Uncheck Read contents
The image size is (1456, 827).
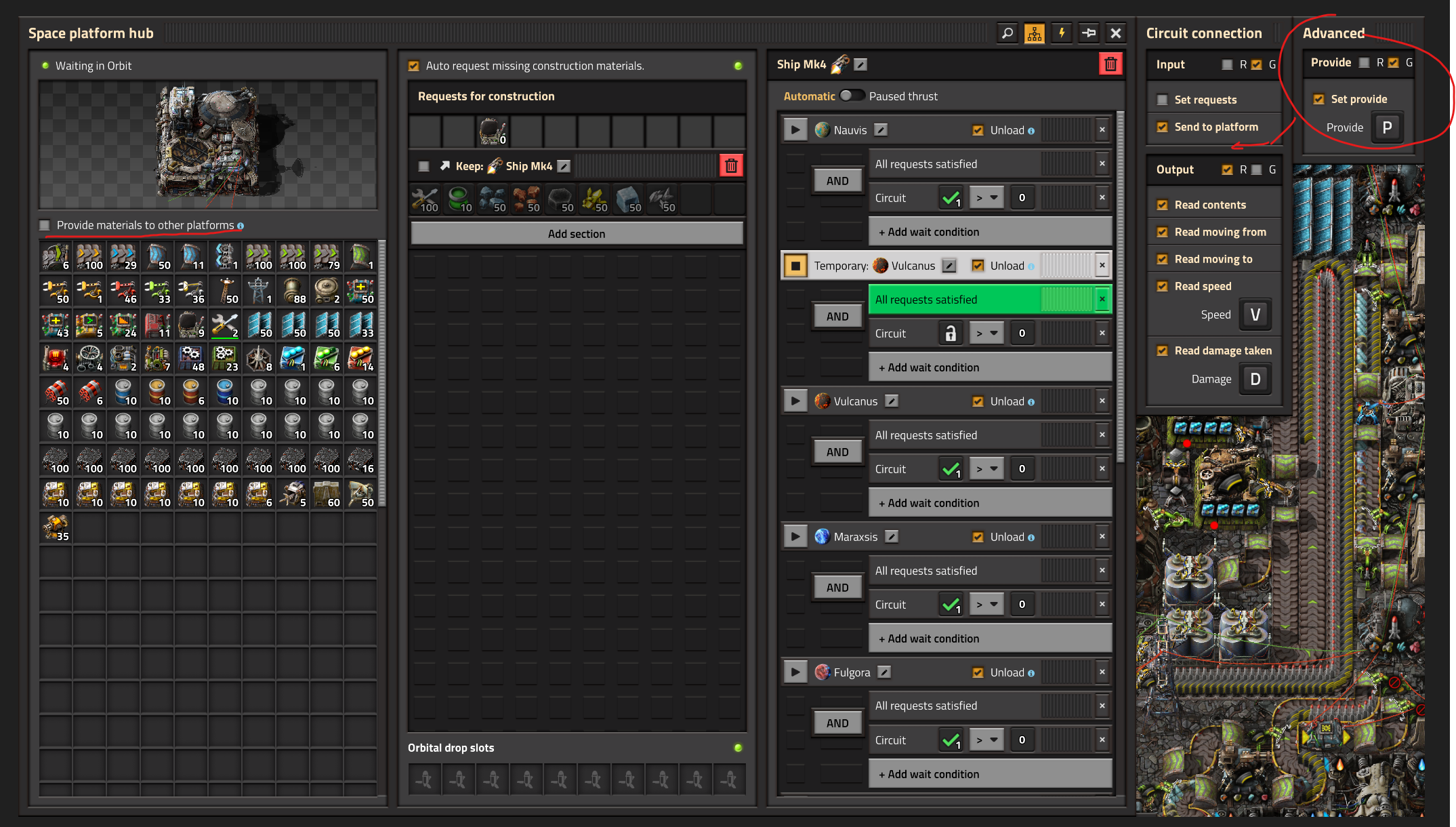(x=1163, y=205)
